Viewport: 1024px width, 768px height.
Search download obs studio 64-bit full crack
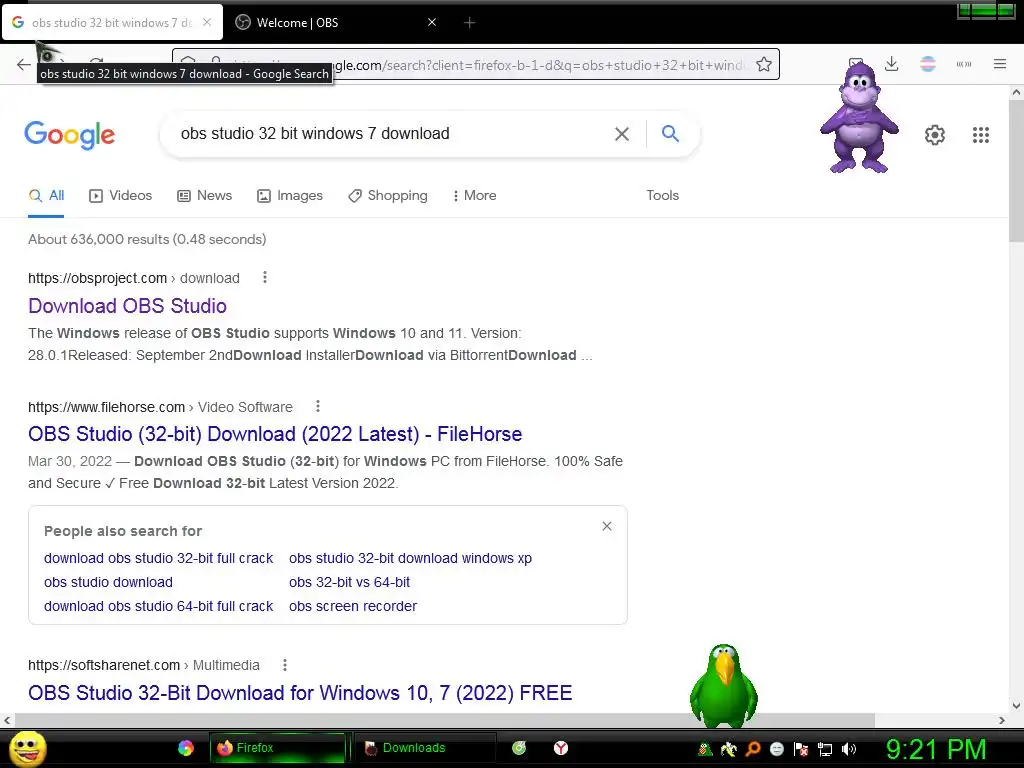click(x=158, y=606)
